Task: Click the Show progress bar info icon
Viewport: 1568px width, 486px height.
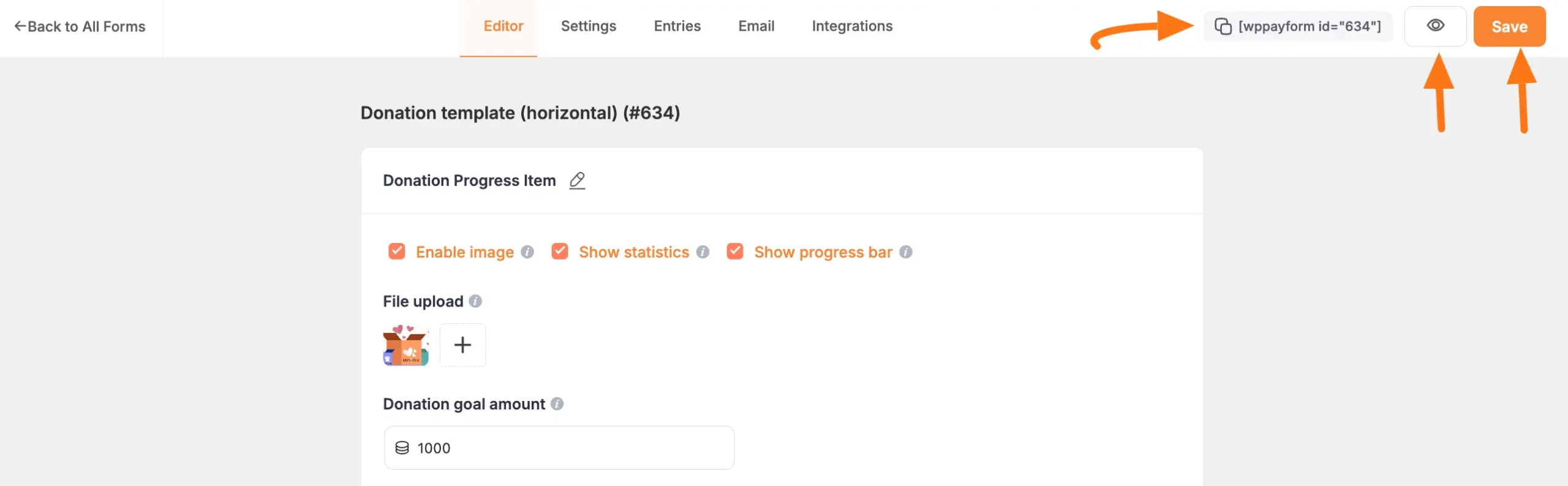Action: [x=906, y=252]
